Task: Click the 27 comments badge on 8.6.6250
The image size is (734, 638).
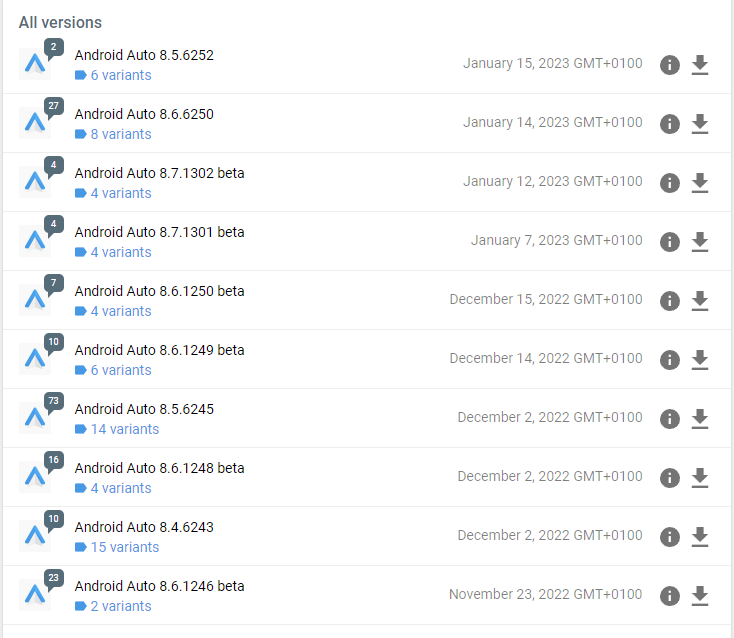Action: [x=54, y=106]
